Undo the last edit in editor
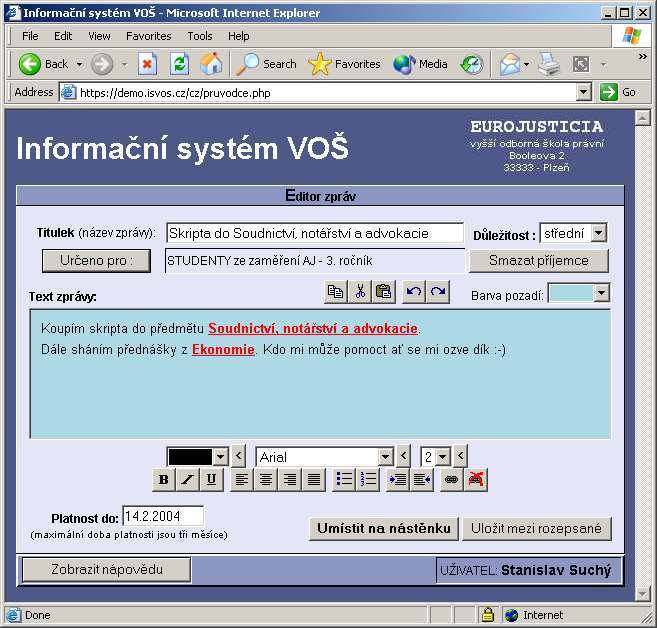 (414, 291)
